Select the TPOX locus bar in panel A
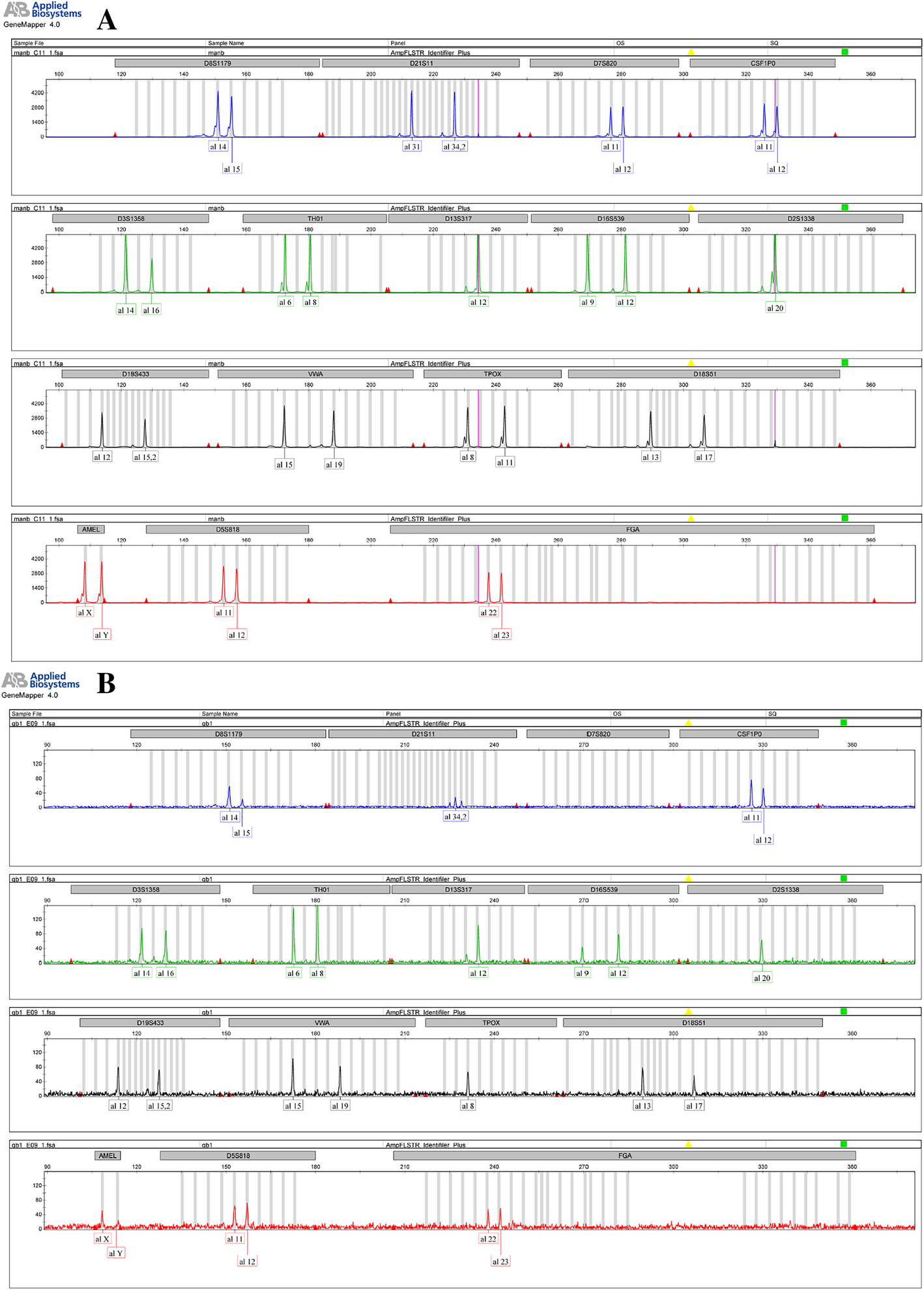 [x=493, y=374]
